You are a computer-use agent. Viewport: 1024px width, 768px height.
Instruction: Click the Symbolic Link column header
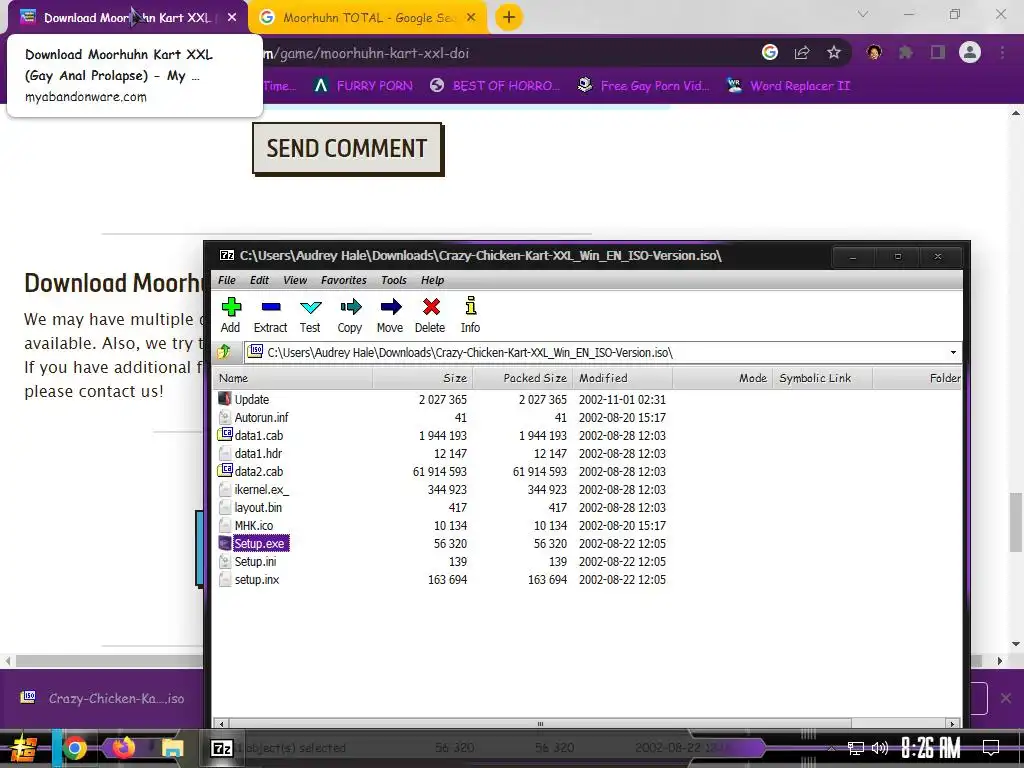(822, 378)
